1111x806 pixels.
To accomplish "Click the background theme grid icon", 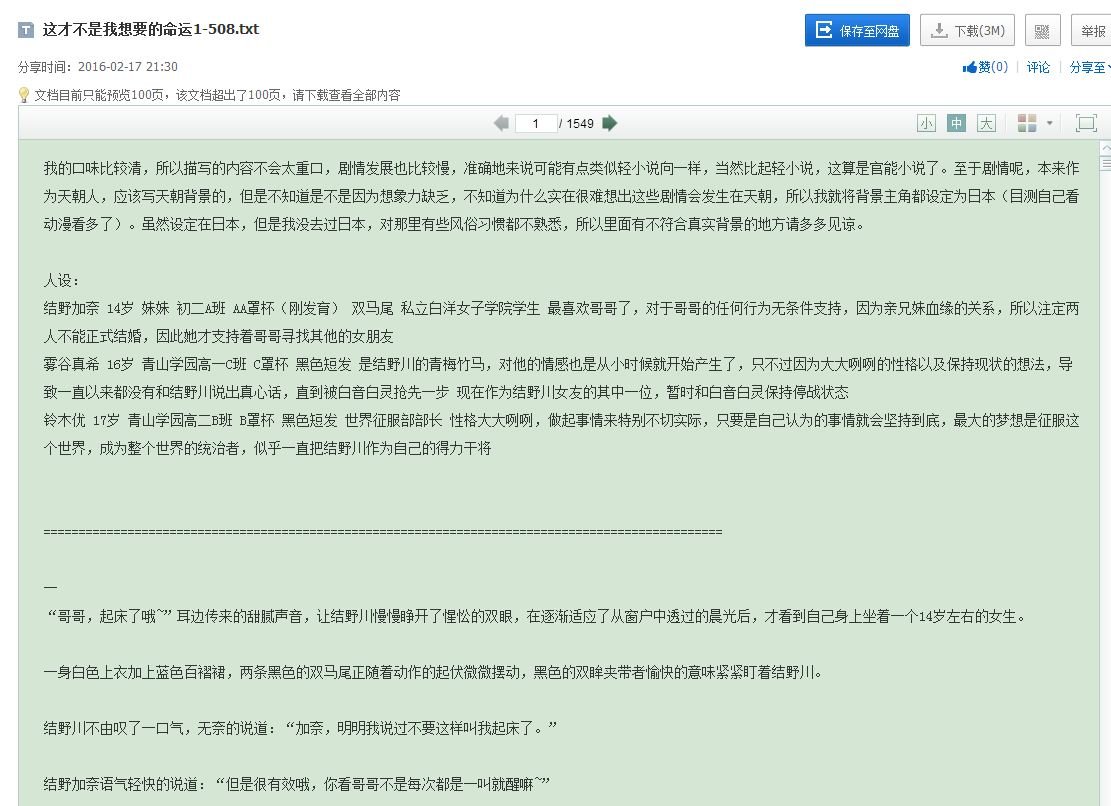I will tap(1028, 123).
